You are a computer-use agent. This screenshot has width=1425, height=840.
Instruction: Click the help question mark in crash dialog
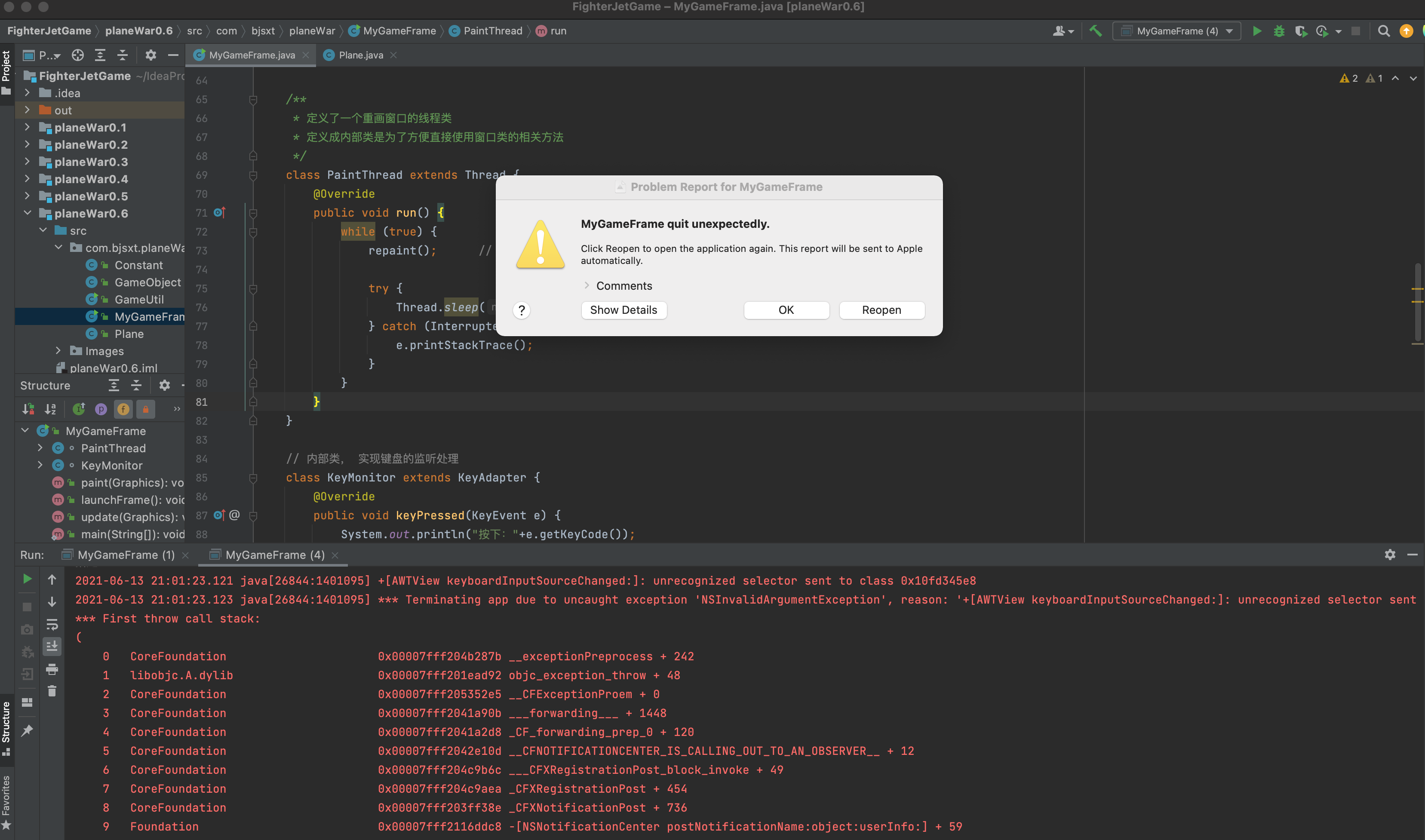click(x=522, y=310)
